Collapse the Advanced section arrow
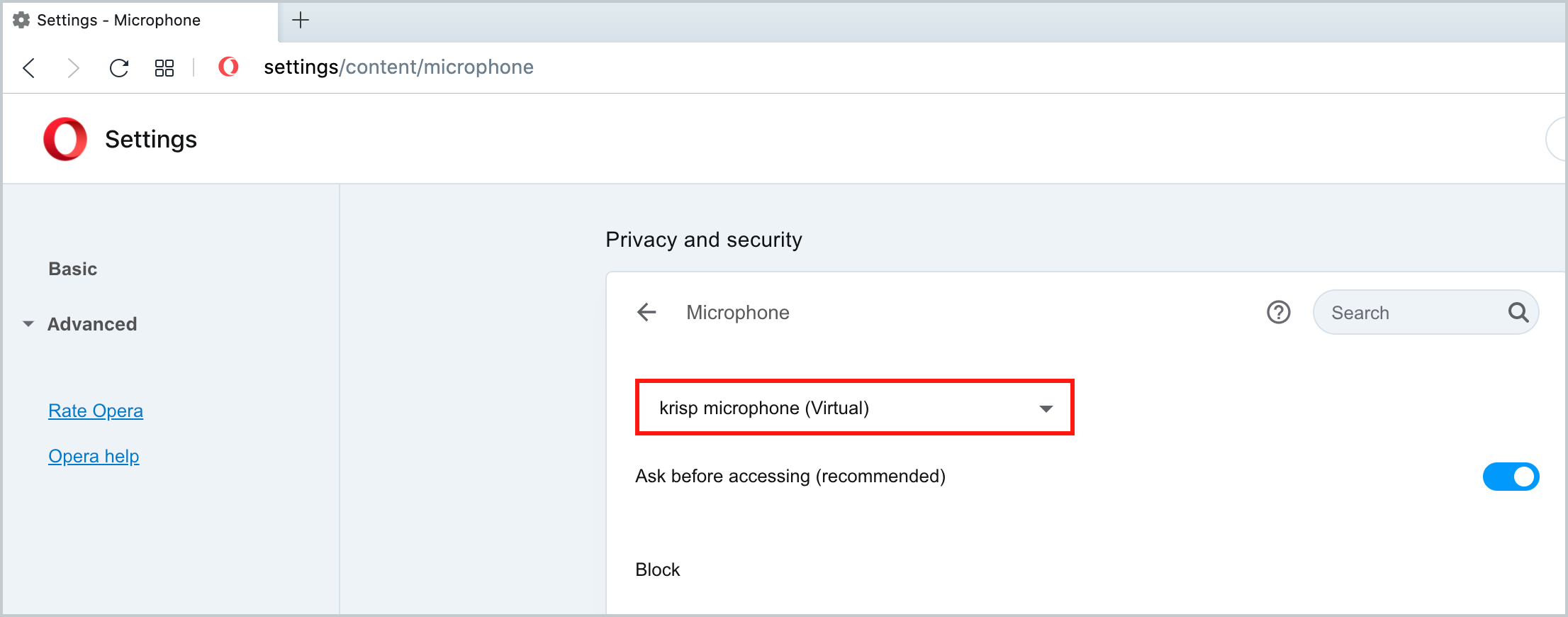The image size is (1568, 617). tap(28, 324)
